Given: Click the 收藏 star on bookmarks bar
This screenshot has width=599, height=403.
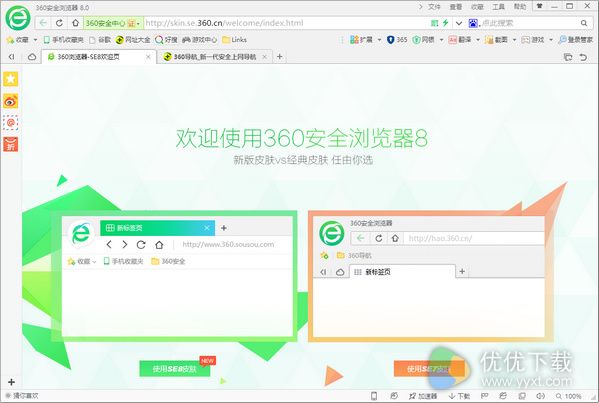Looking at the screenshot, I should coord(18,40).
